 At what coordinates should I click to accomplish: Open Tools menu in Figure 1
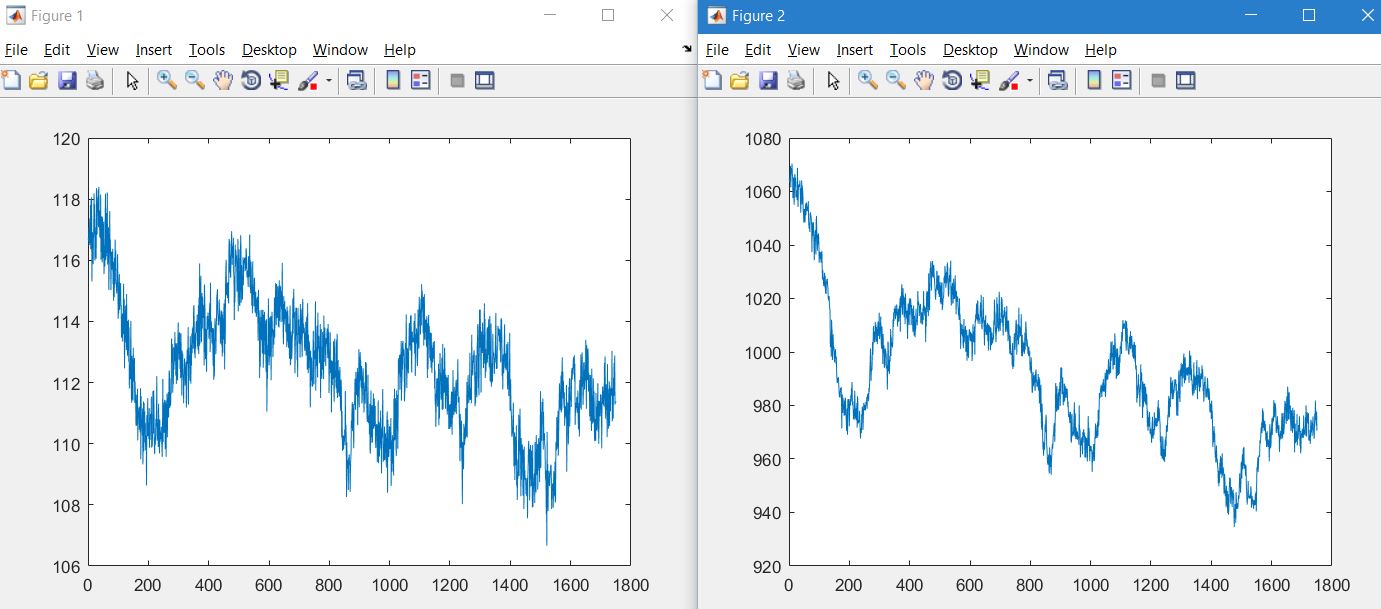click(207, 50)
